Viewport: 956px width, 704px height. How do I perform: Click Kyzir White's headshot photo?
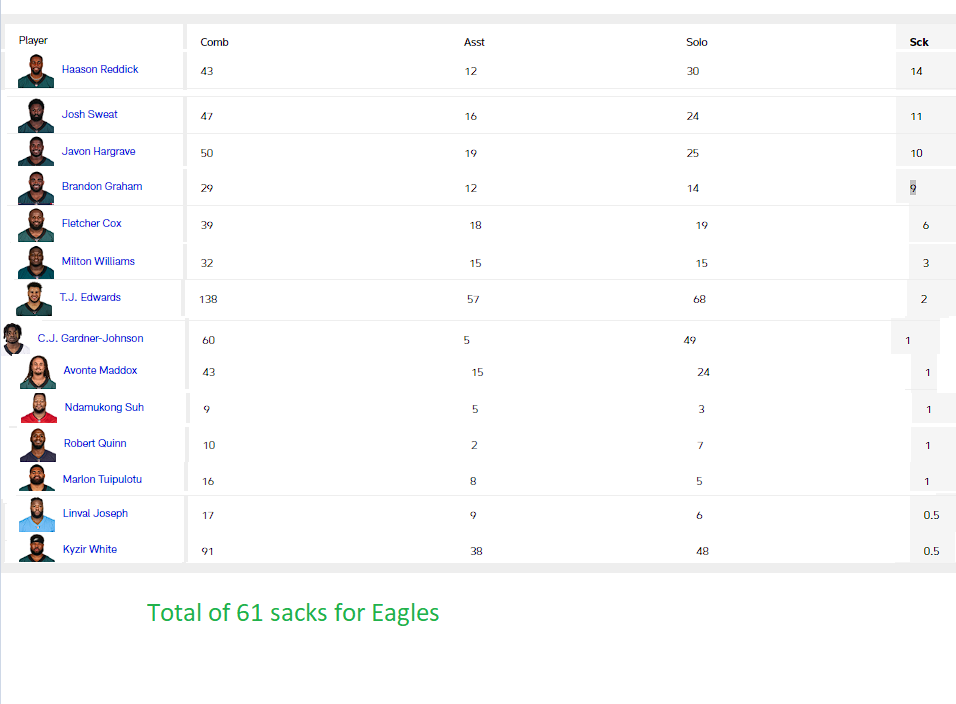(37, 549)
